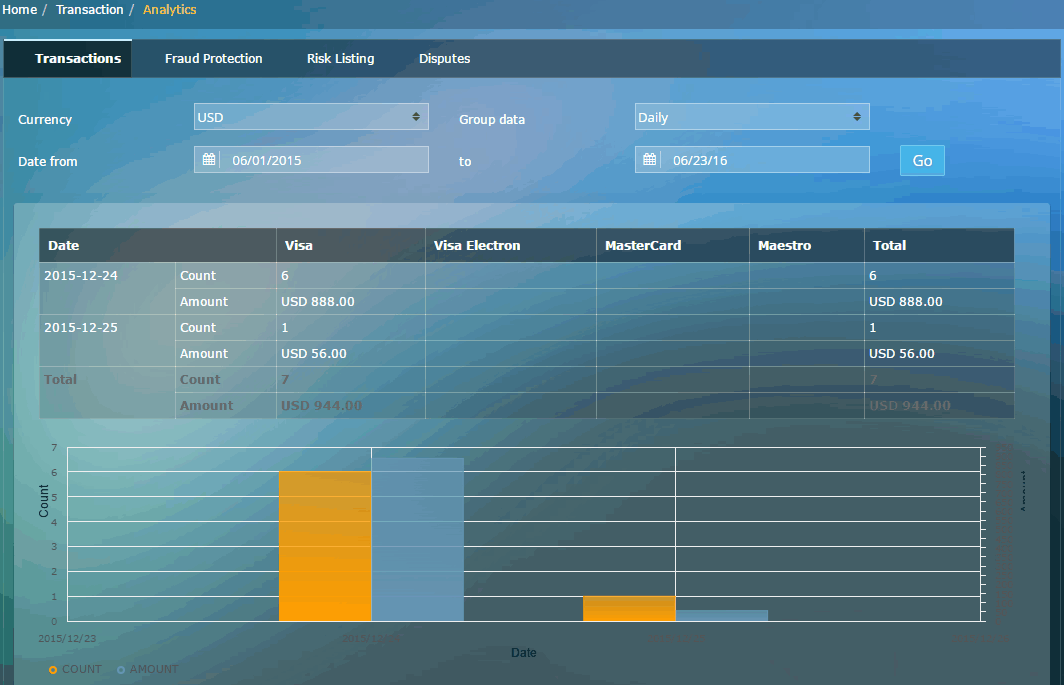The height and width of the screenshot is (685, 1064).
Task: Switch to the Fraud Protection tab
Action: coord(213,59)
